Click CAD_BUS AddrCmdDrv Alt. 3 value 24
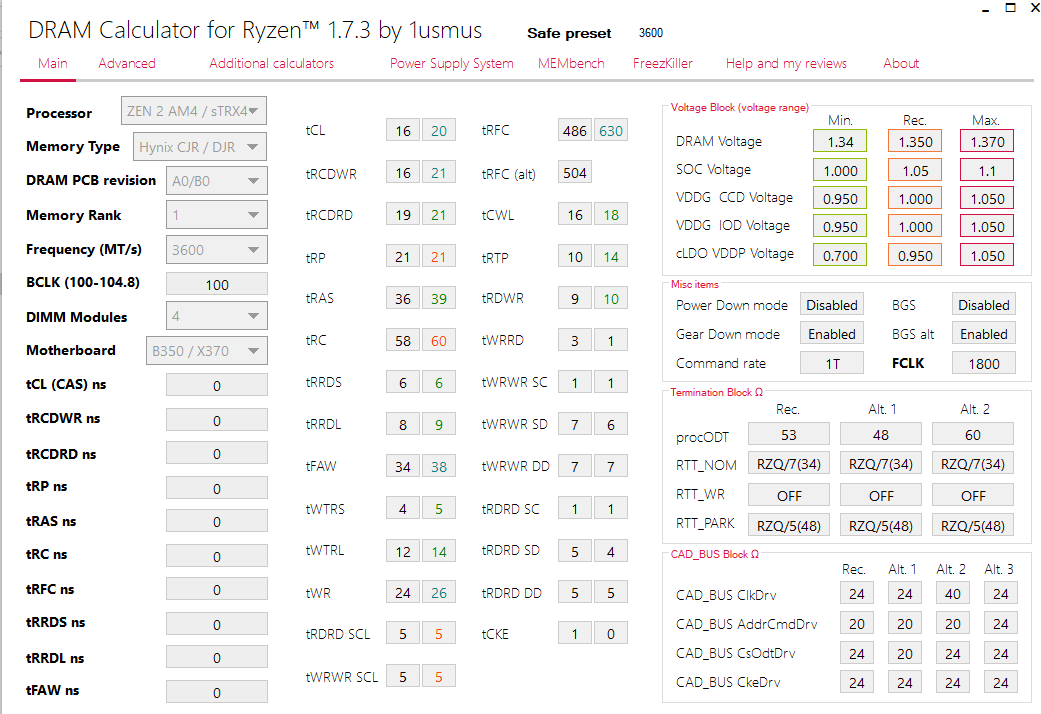Screen dimensions: 1041x714 [x=1001, y=624]
